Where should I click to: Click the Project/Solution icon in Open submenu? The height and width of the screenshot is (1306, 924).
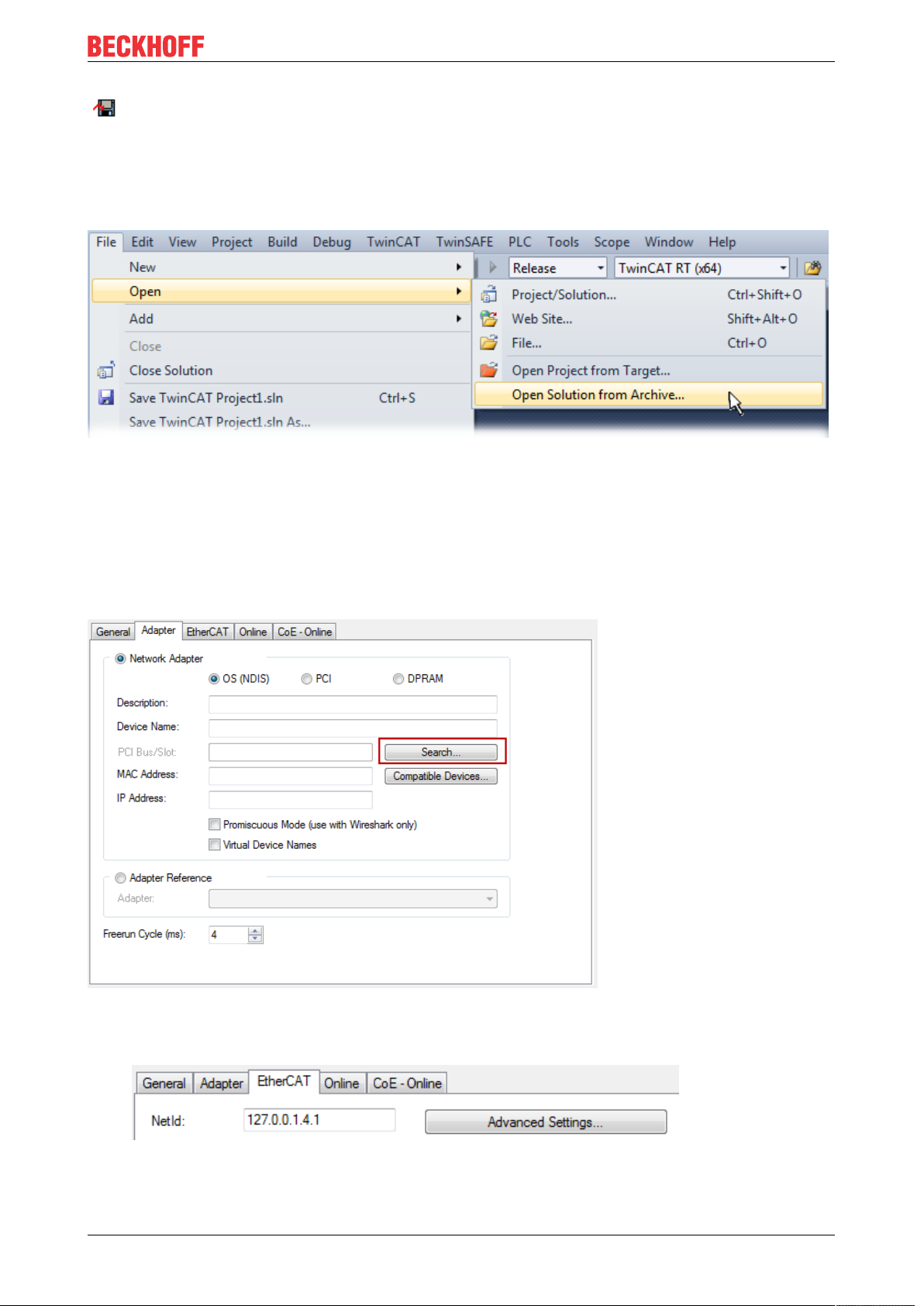click(x=488, y=295)
